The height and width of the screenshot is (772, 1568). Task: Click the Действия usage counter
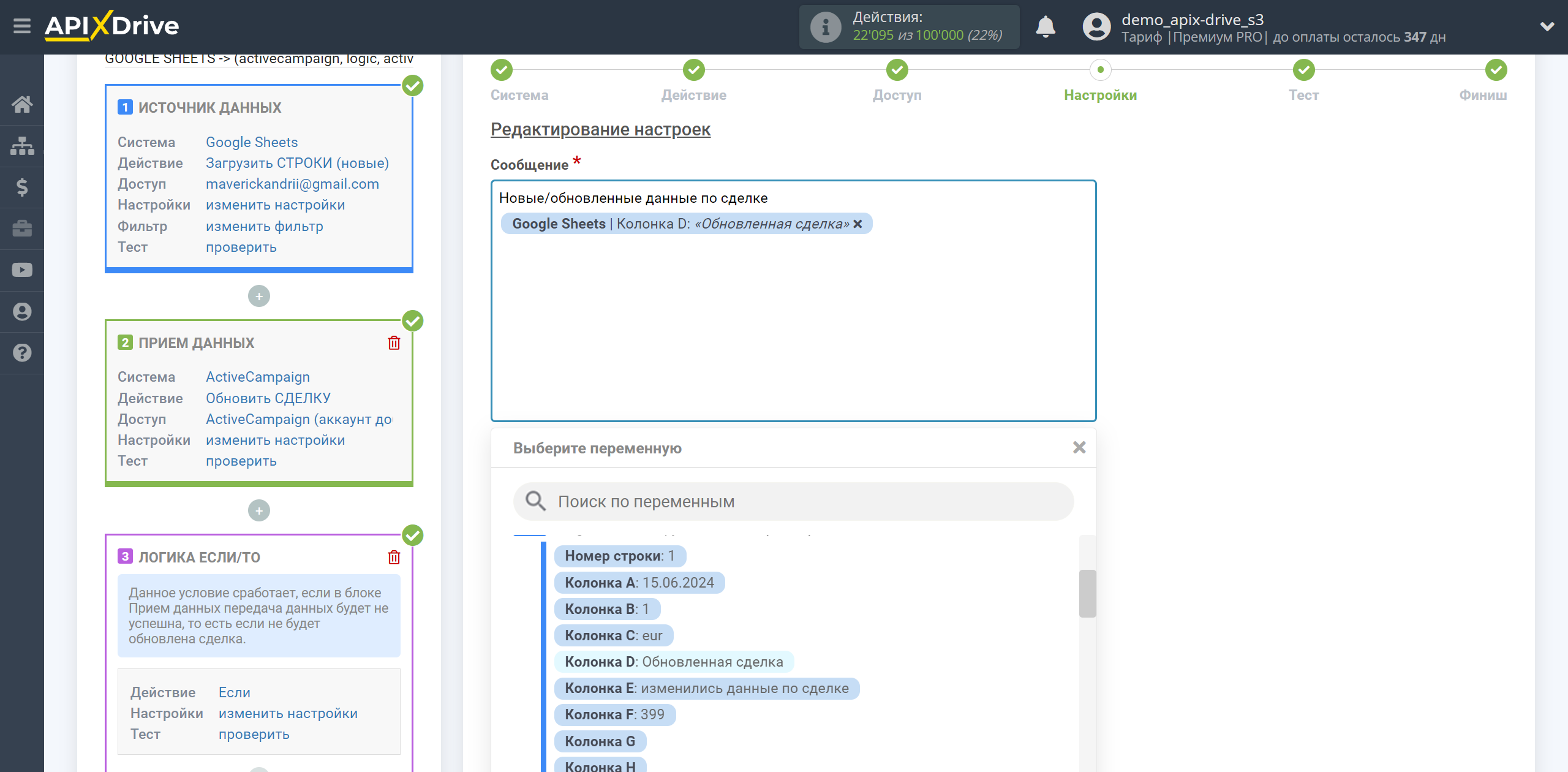point(909,27)
